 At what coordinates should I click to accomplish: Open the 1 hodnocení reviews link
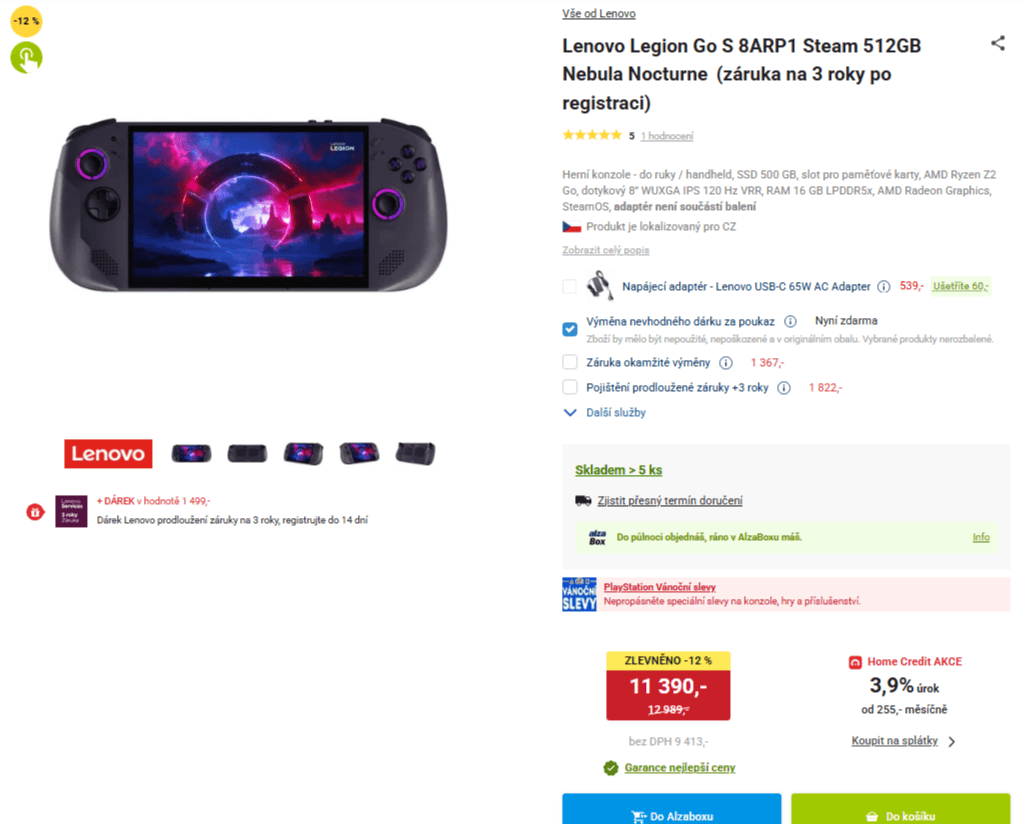click(667, 136)
